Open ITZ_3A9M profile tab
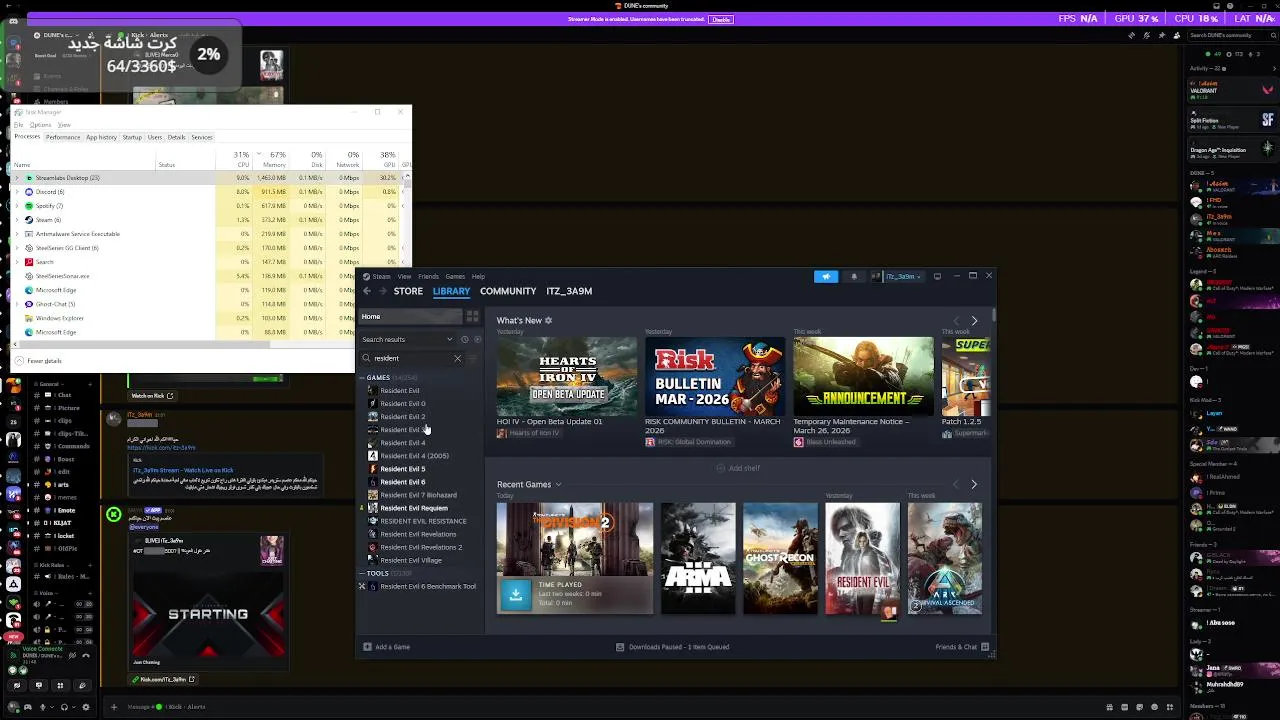 [569, 291]
